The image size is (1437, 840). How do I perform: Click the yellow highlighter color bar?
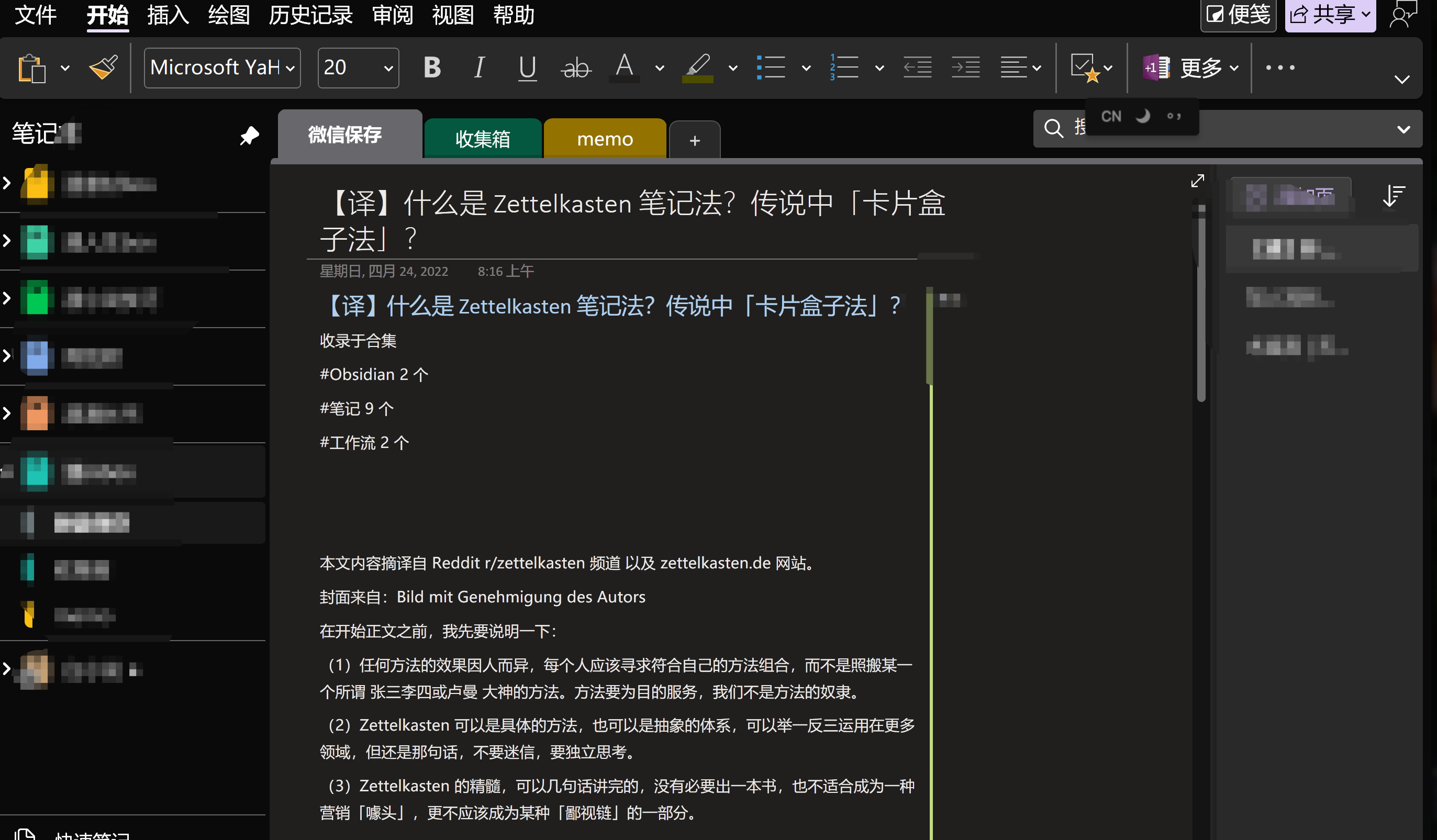pyautogui.click(x=697, y=79)
